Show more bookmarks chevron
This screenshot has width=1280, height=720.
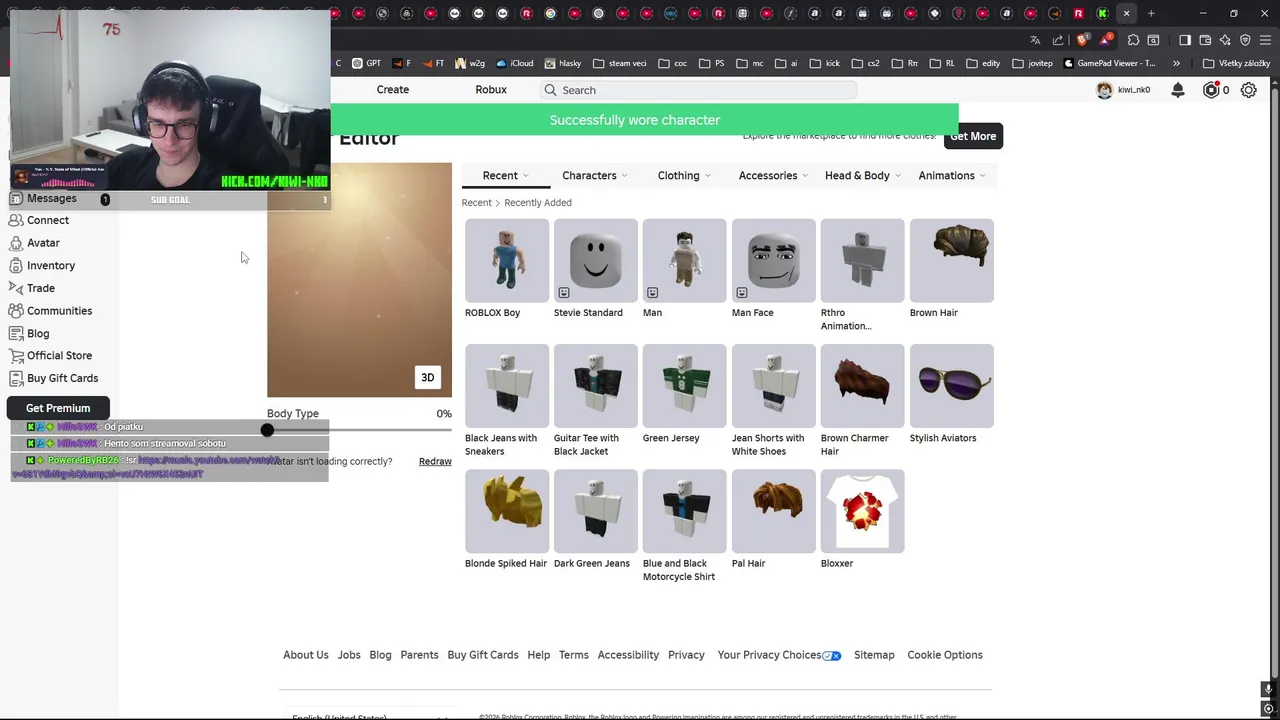pos(1176,63)
